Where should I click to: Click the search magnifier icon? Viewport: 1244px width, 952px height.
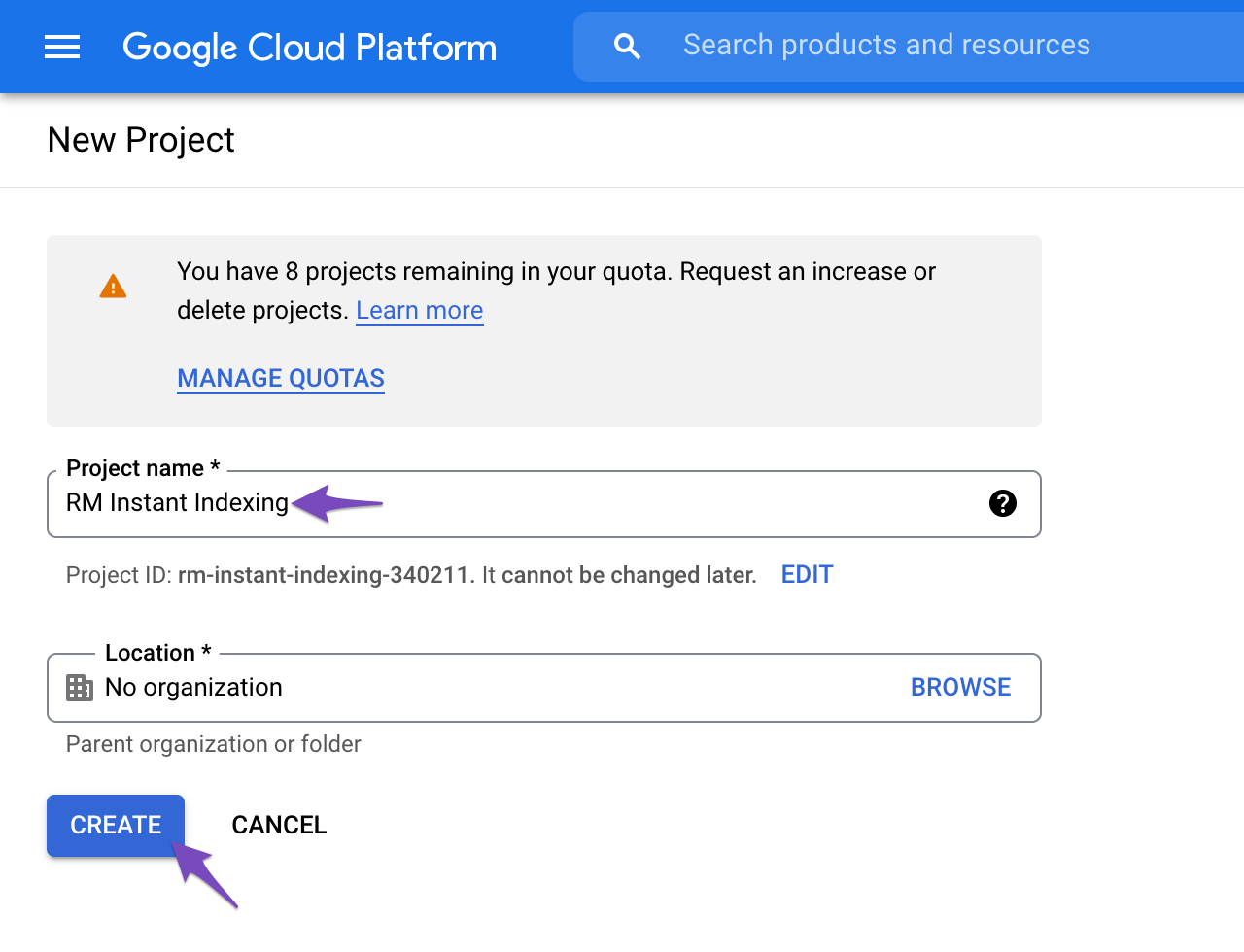click(x=627, y=46)
